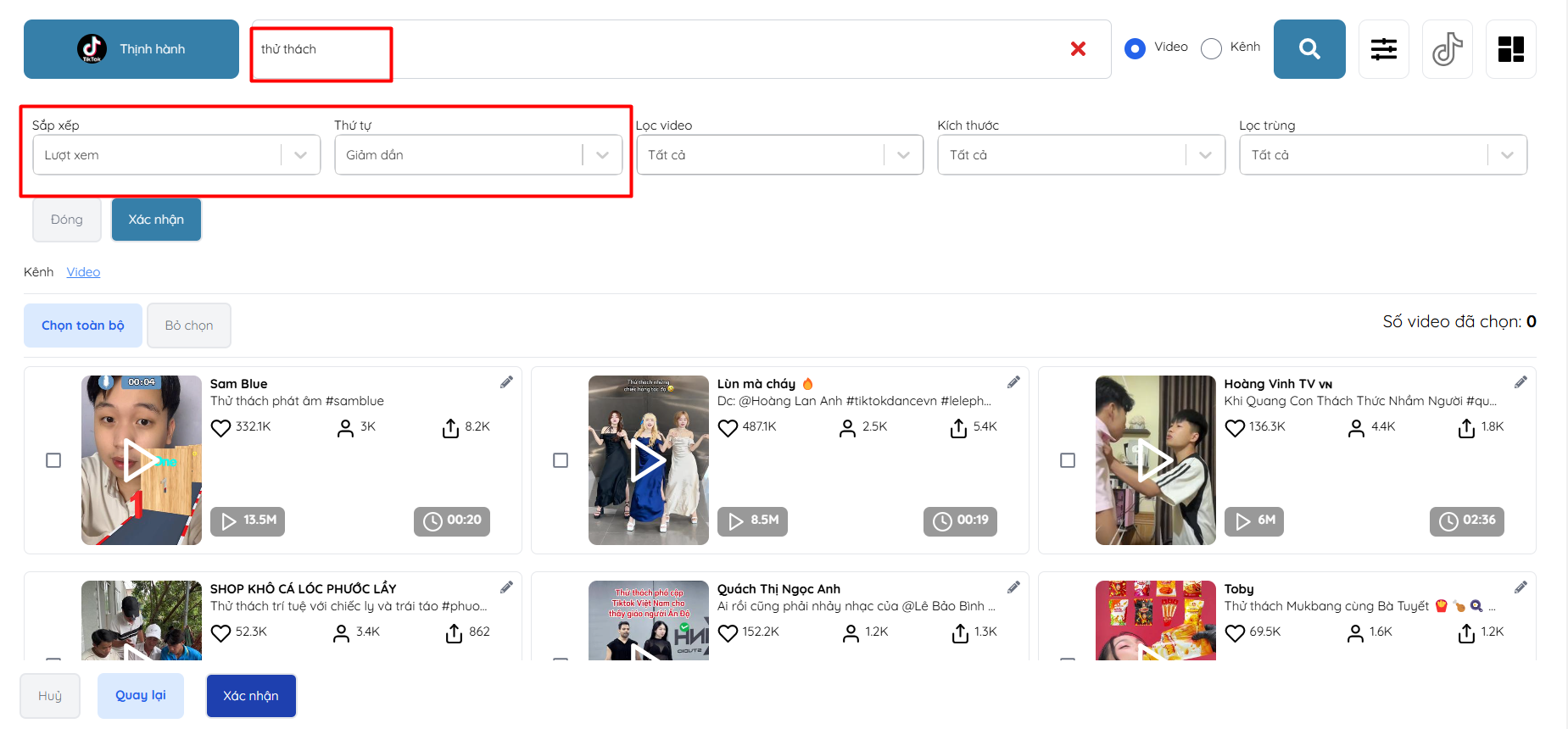This screenshot has width=1568, height=729.
Task: Switch to the Video tab link
Action: [83, 272]
